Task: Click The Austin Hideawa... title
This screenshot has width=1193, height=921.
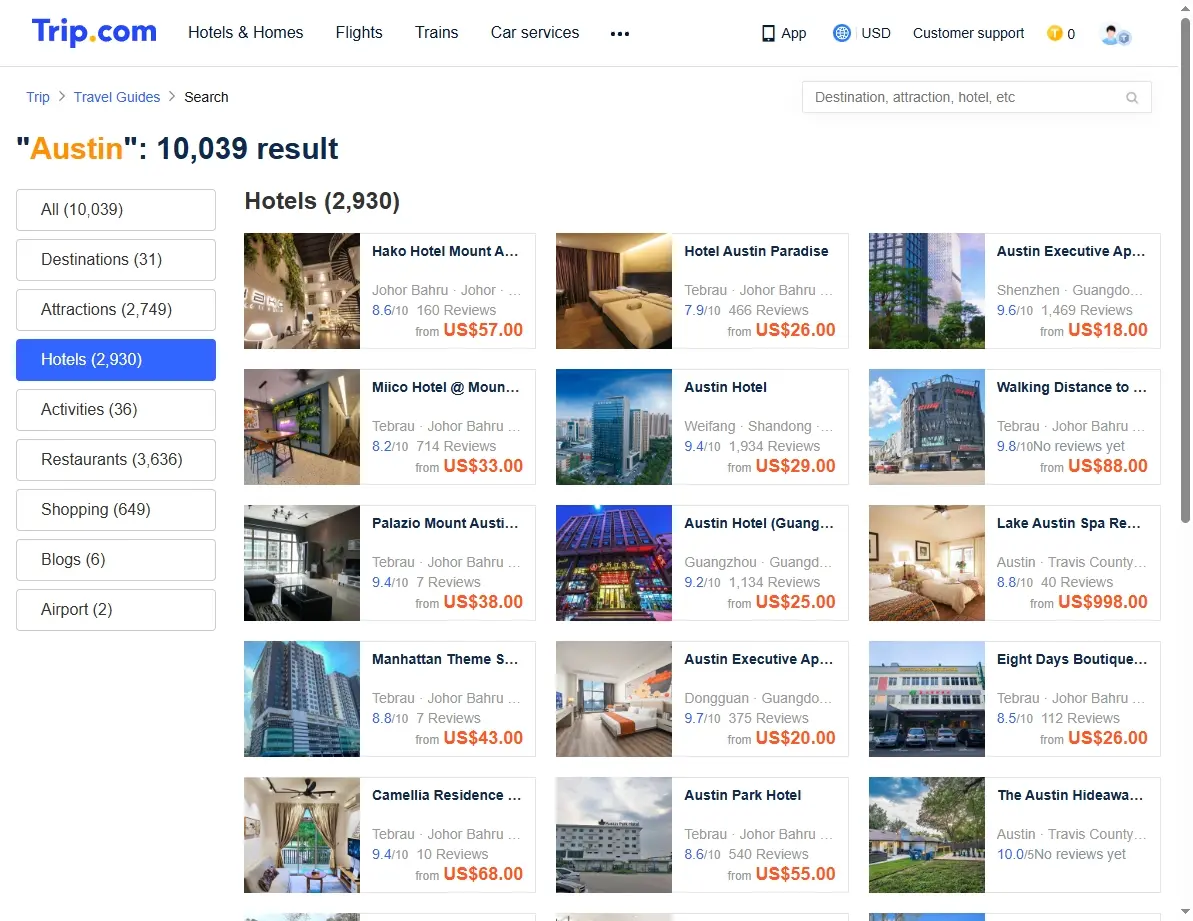Action: (1071, 796)
